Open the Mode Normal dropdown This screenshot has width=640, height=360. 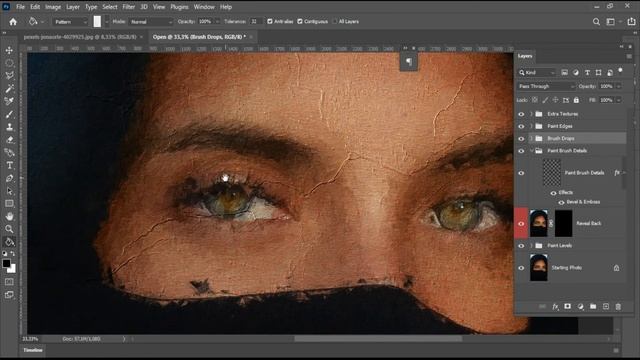151,22
